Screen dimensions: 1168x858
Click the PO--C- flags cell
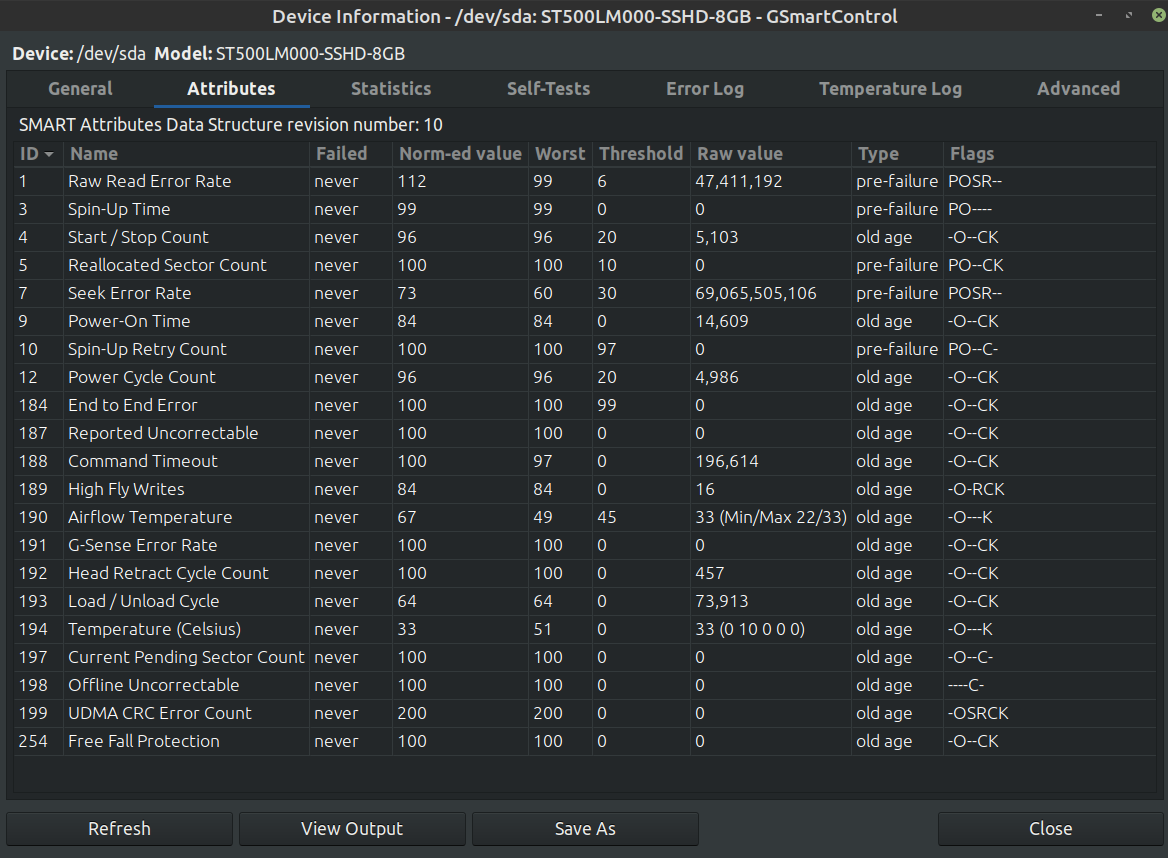pyautogui.click(x=972, y=349)
